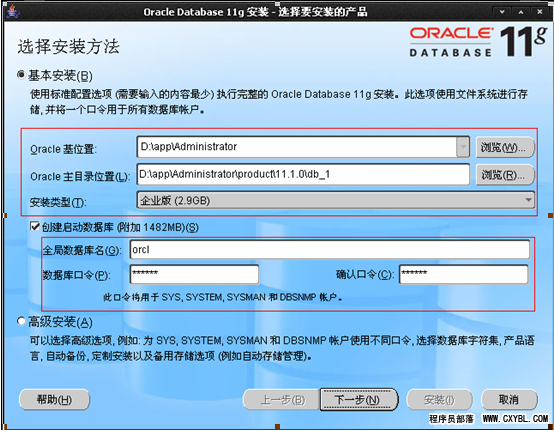Toggle the 创建启动数据库 checkbox
Viewport: 554px width, 431px height.
[x=35, y=226]
